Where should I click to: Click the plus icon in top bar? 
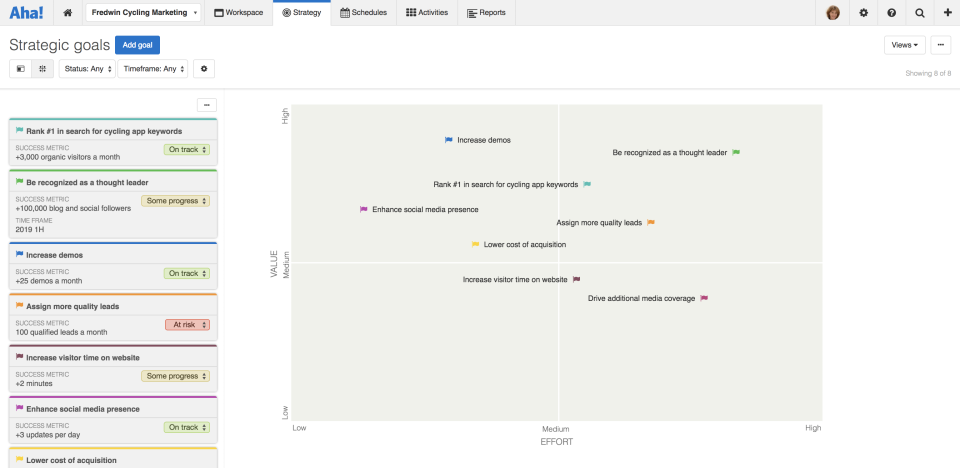[947, 13]
